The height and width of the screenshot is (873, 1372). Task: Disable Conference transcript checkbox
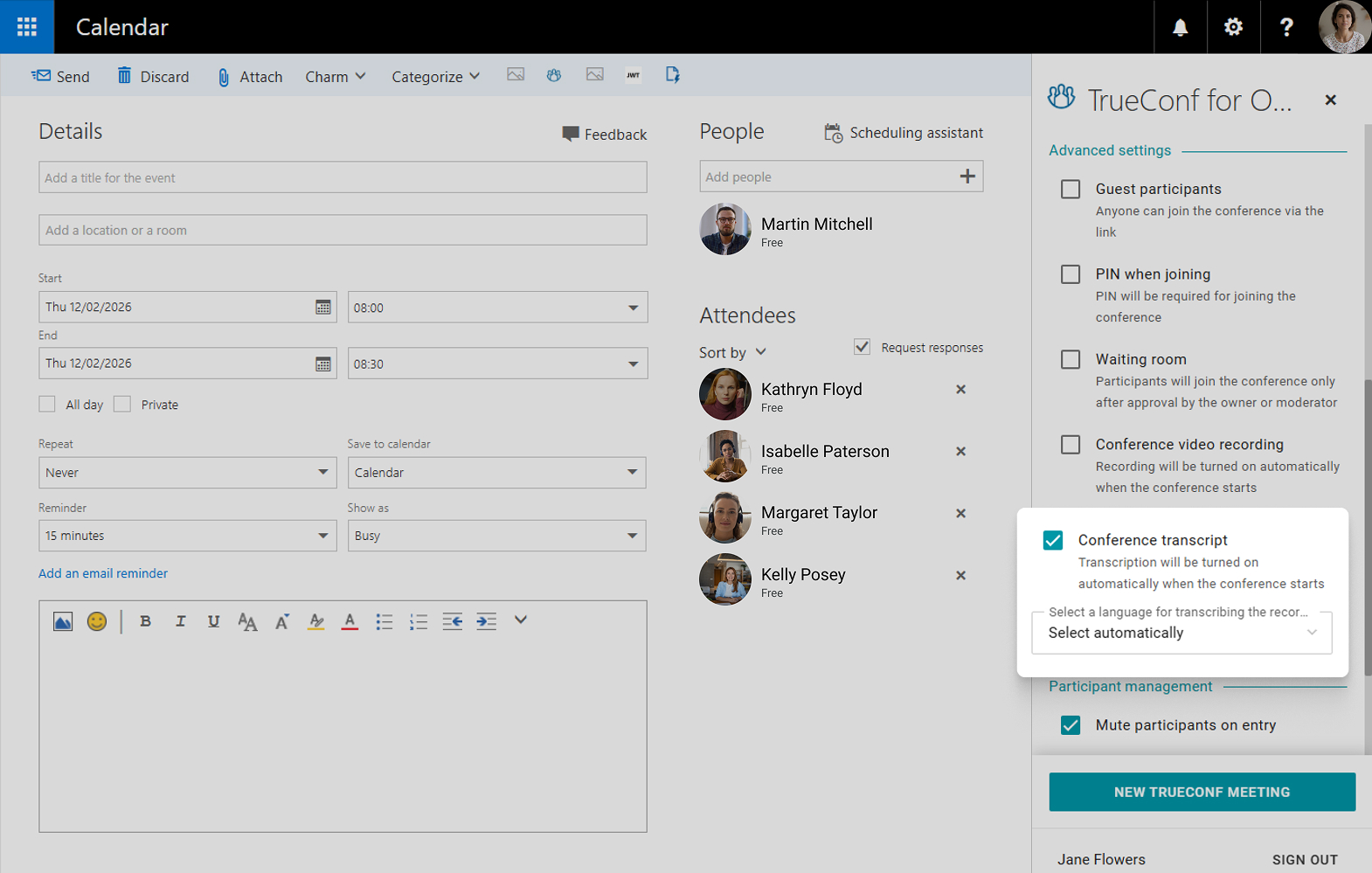pyautogui.click(x=1053, y=540)
